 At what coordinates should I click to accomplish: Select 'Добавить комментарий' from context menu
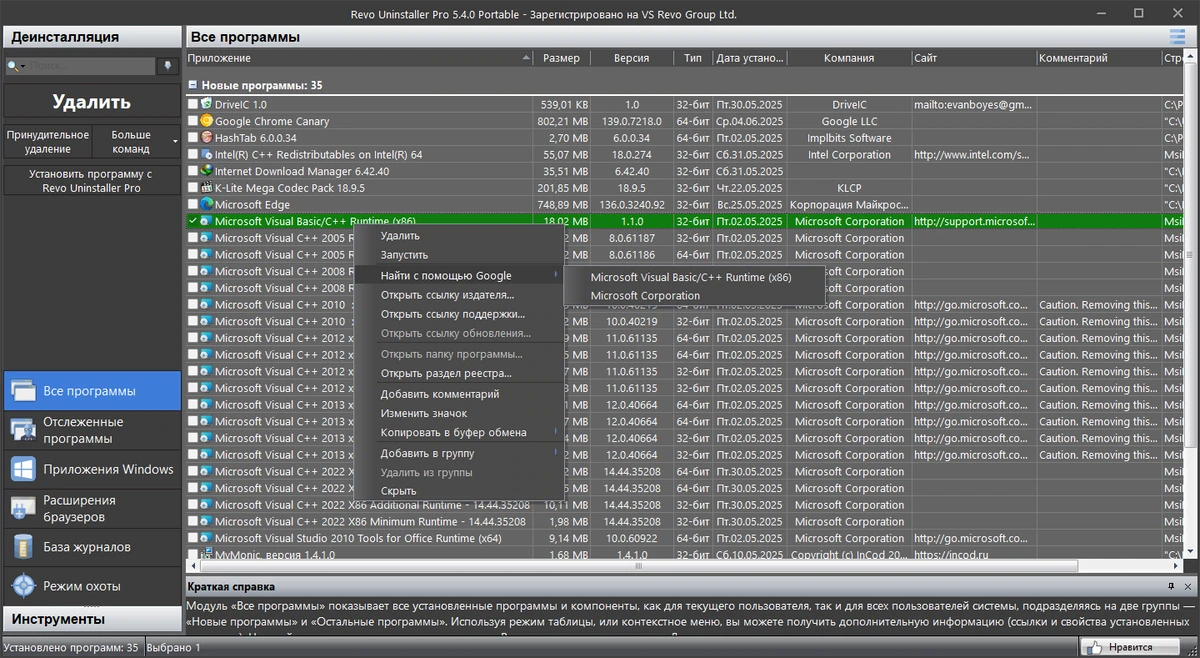coord(440,394)
